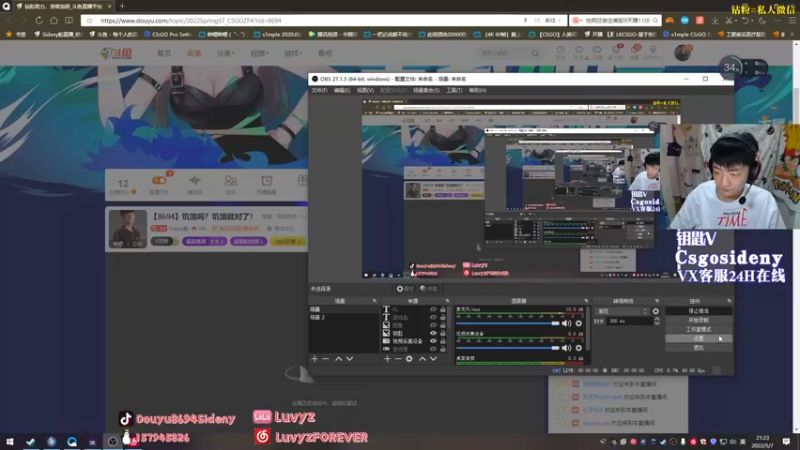Pop out the 来源 dock header icon
Image resolution: width=800 pixels, height=450 pixels.
(x=447, y=301)
